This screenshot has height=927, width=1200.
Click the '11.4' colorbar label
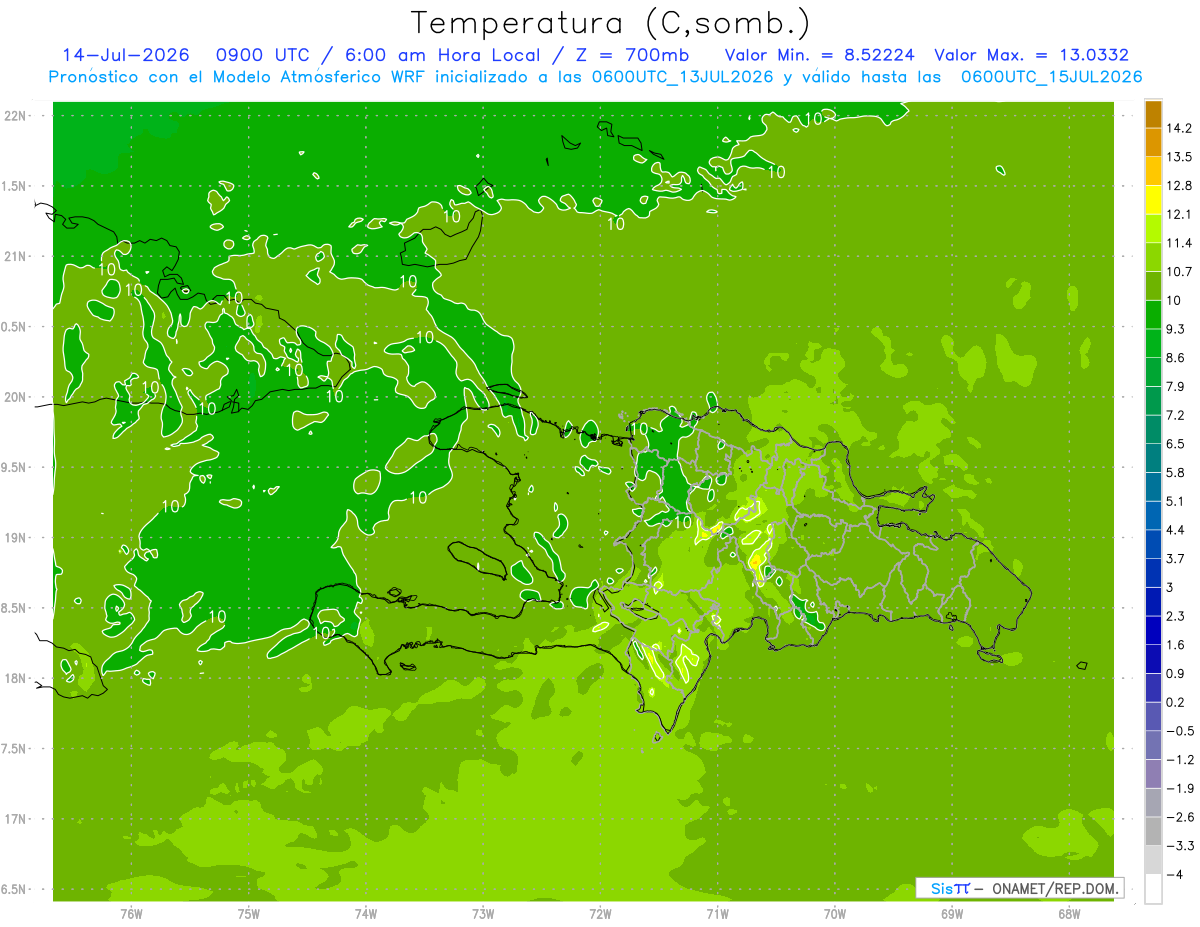1179,243
